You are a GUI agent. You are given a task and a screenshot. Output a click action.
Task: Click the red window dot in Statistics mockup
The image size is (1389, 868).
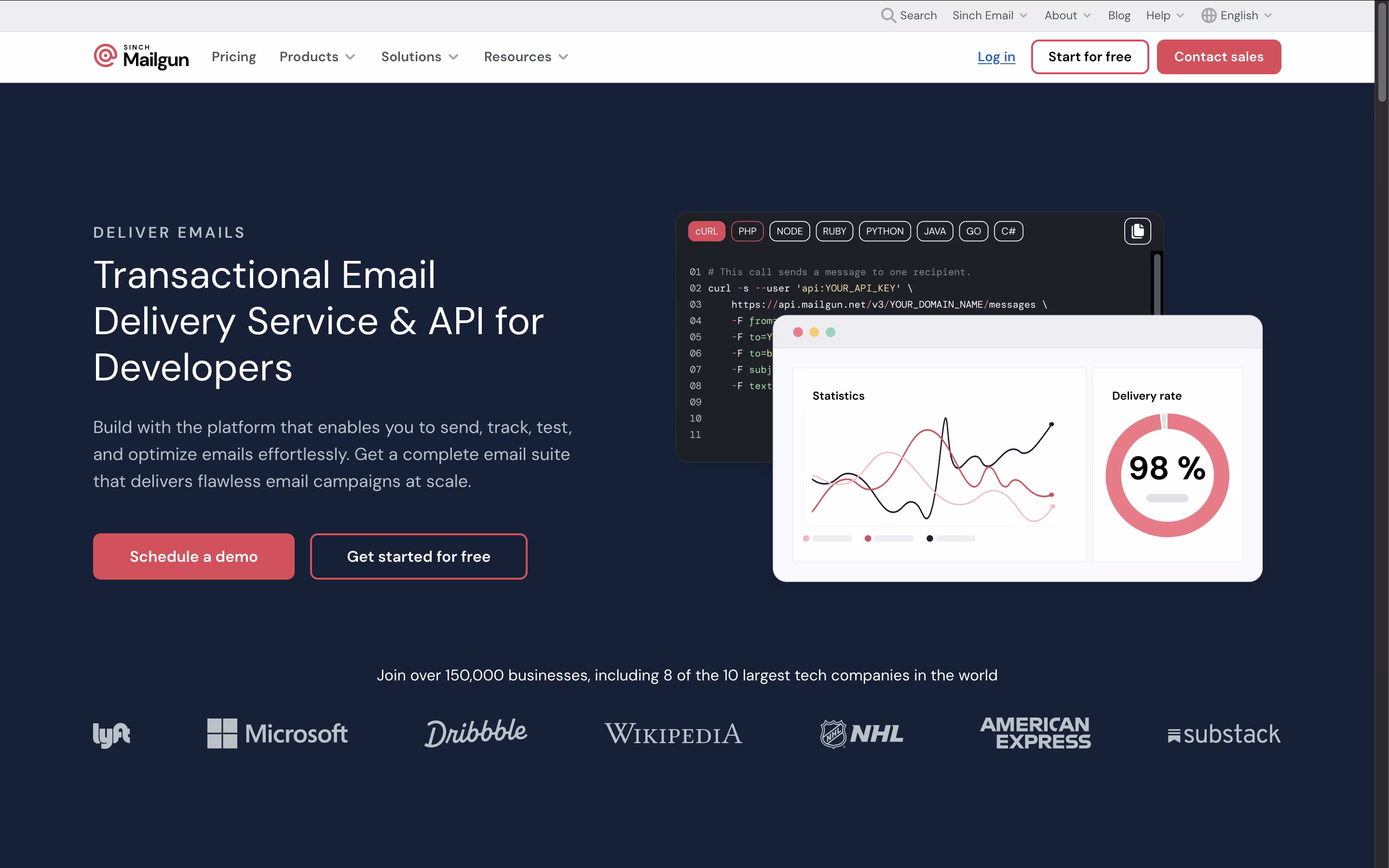(798, 332)
